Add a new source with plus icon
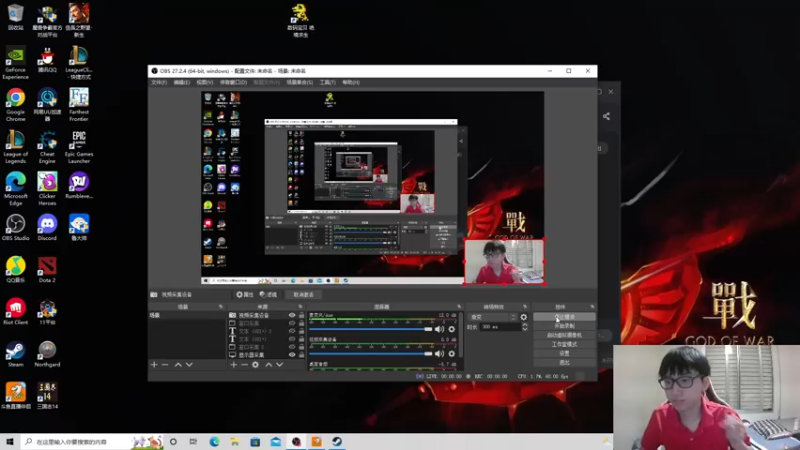 pos(234,365)
